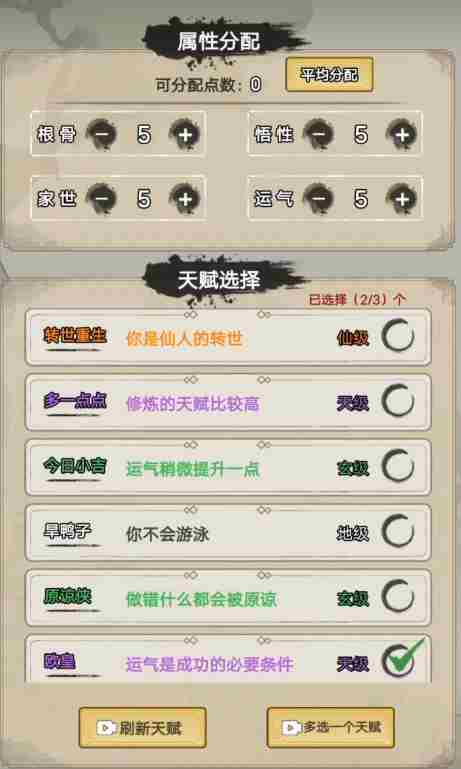Click the 平均分配 button

pos(330,75)
